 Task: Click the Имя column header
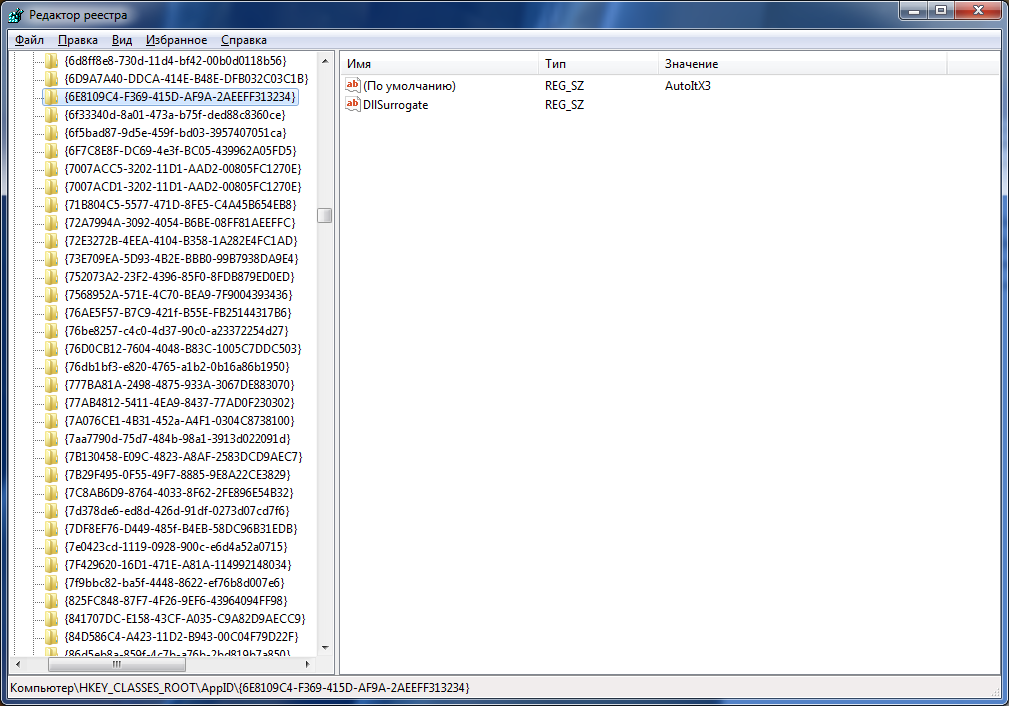(439, 64)
